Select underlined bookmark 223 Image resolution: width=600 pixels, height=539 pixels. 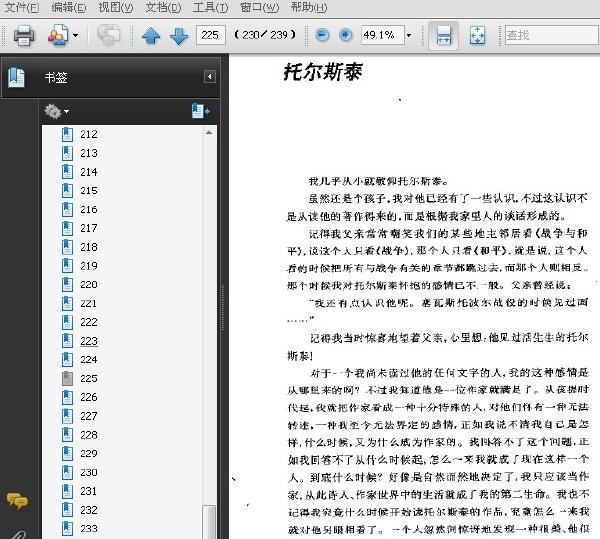[x=89, y=341]
